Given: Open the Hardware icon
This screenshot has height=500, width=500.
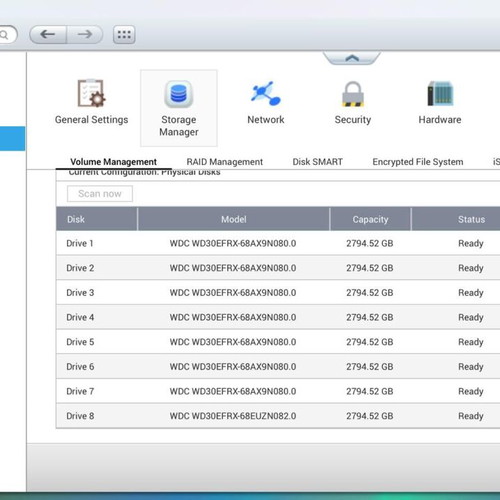Looking at the screenshot, I should click(x=440, y=93).
